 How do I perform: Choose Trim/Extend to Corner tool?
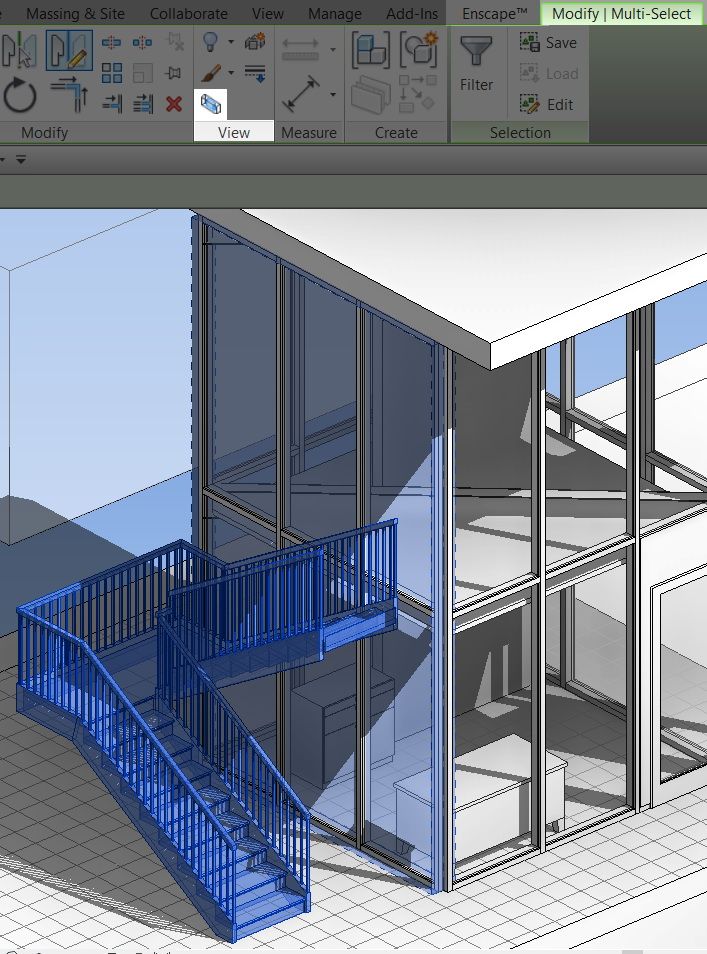pyautogui.click(x=67, y=97)
